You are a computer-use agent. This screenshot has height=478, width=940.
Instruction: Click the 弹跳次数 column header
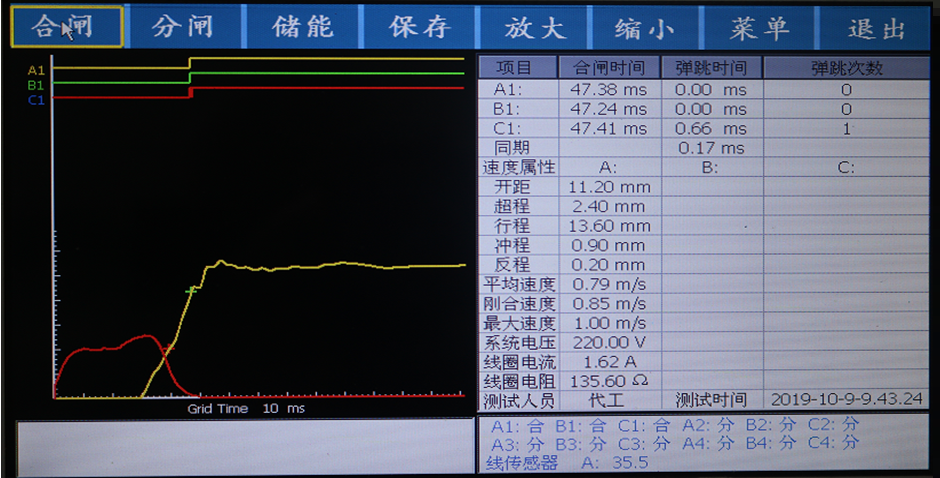[x=846, y=68]
